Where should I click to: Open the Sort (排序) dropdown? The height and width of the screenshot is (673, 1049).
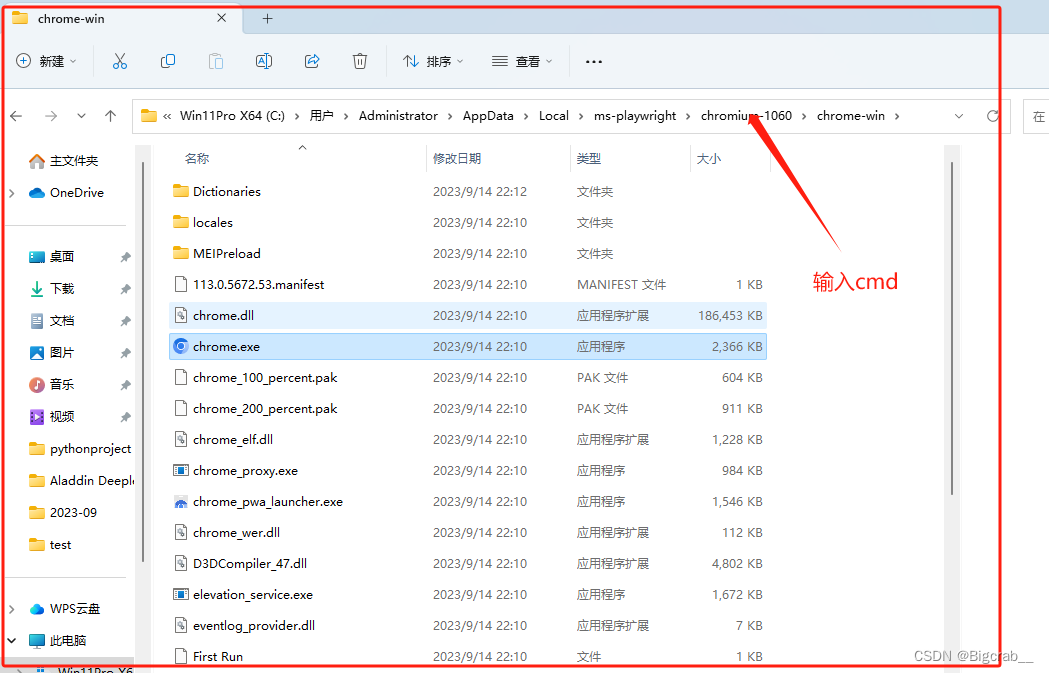point(433,62)
